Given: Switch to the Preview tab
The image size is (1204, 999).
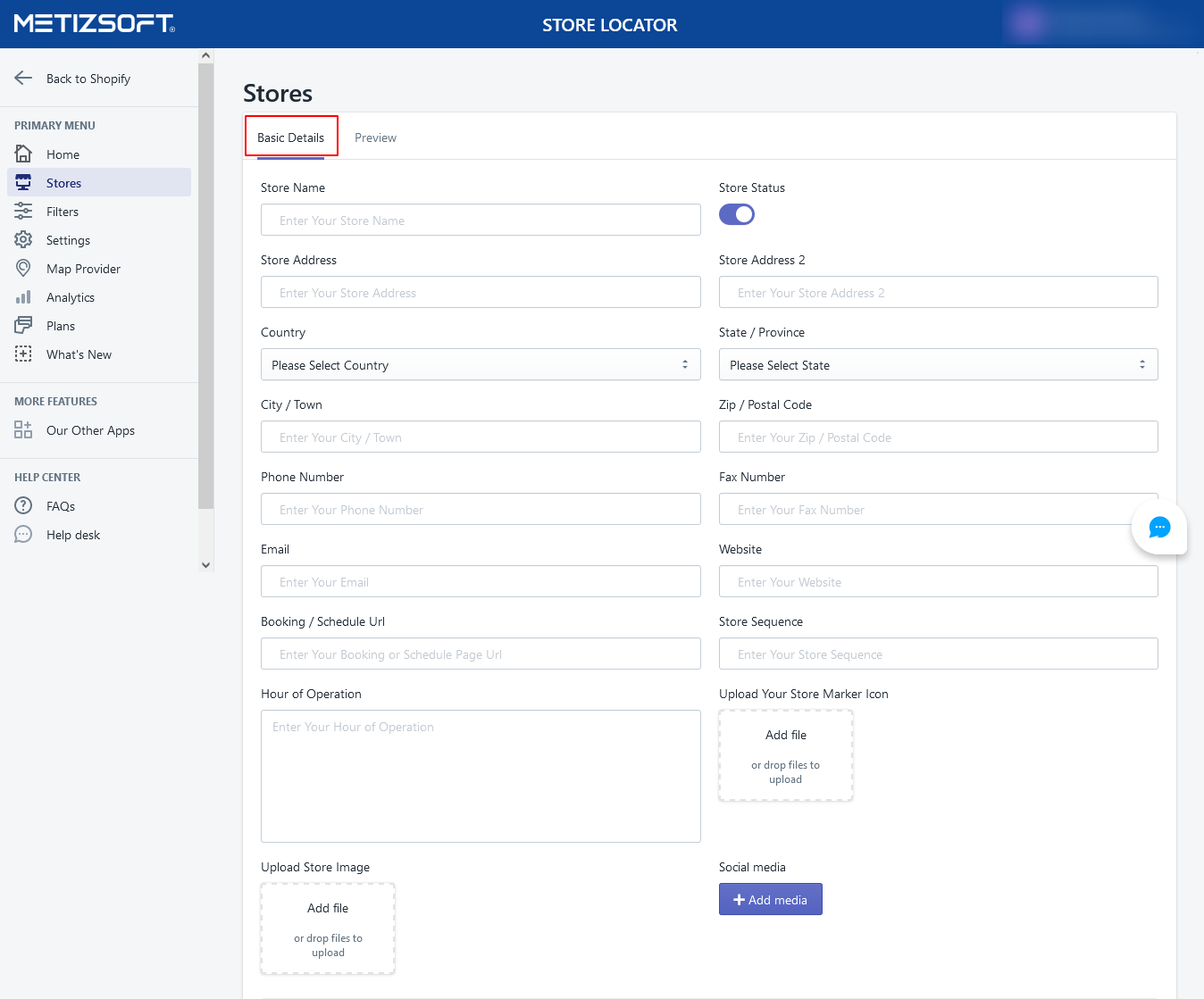Looking at the screenshot, I should (375, 137).
